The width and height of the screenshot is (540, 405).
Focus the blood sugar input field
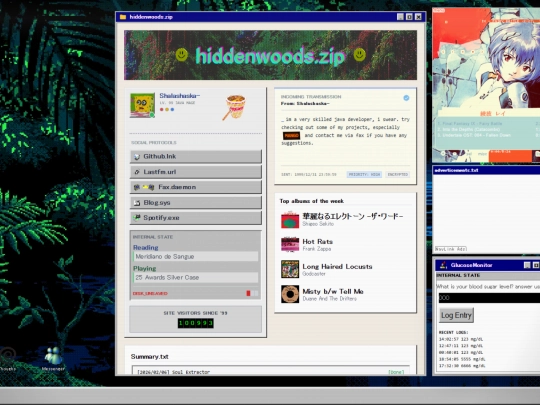pos(489,298)
